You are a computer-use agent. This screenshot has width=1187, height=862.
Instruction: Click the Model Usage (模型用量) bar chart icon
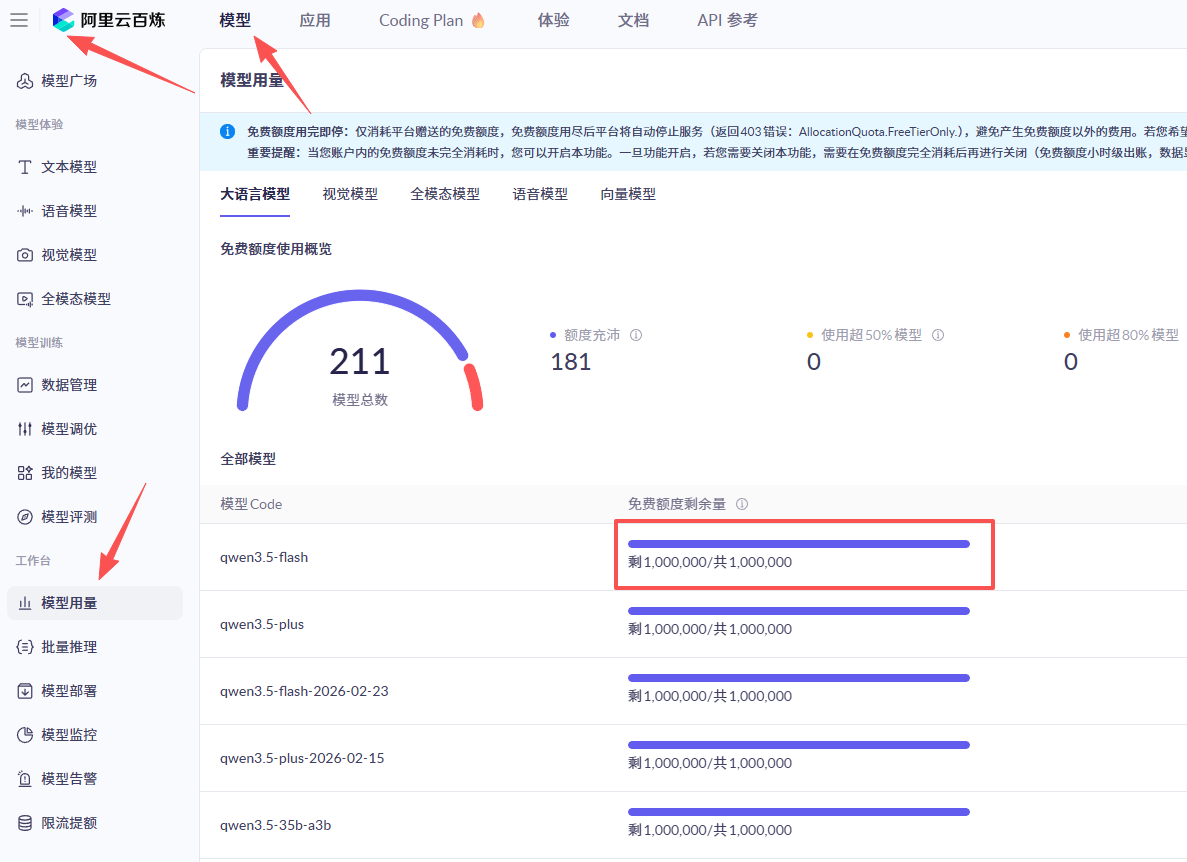point(25,603)
